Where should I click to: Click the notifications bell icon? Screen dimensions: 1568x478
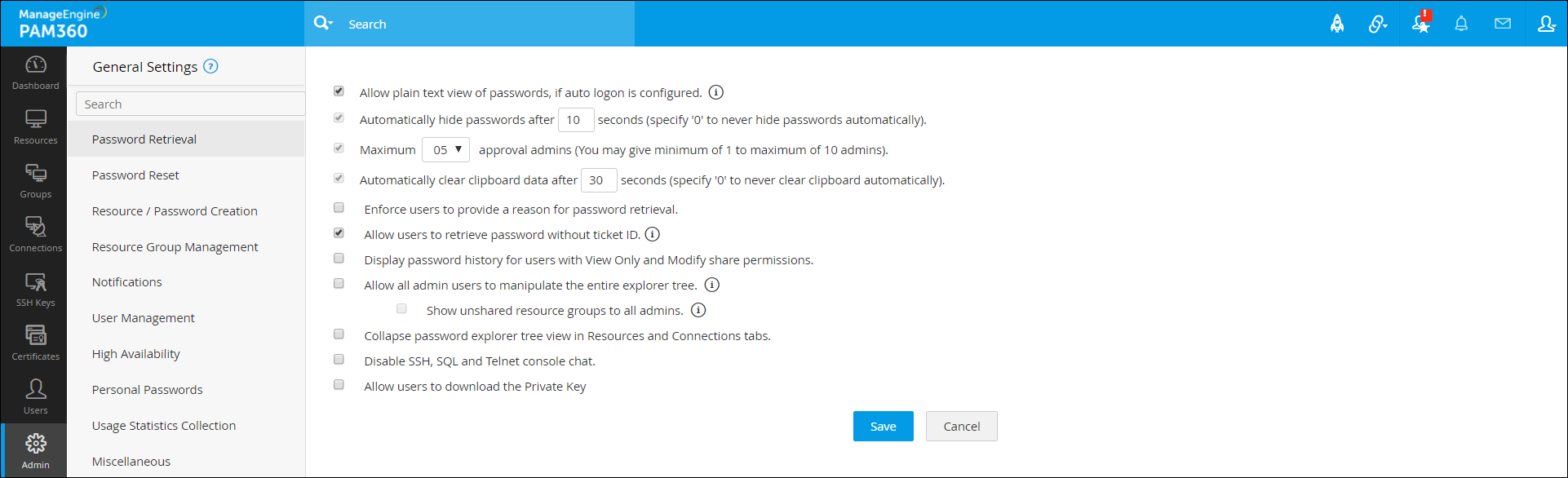[1461, 24]
